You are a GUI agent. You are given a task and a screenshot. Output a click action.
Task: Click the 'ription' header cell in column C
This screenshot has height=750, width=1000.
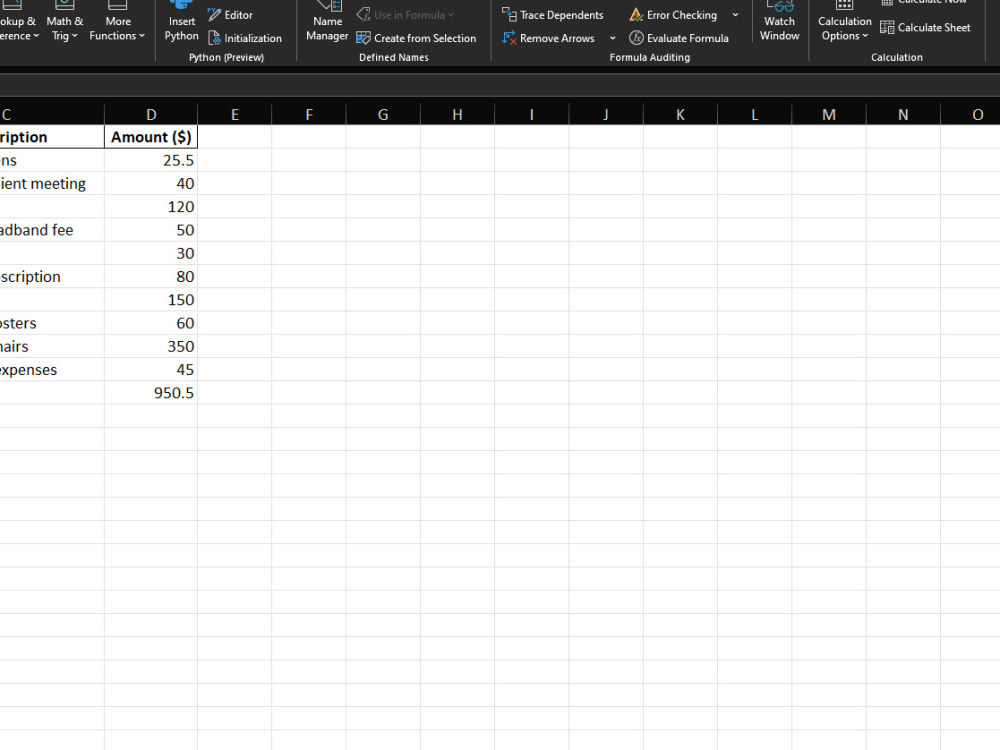[x=52, y=137]
